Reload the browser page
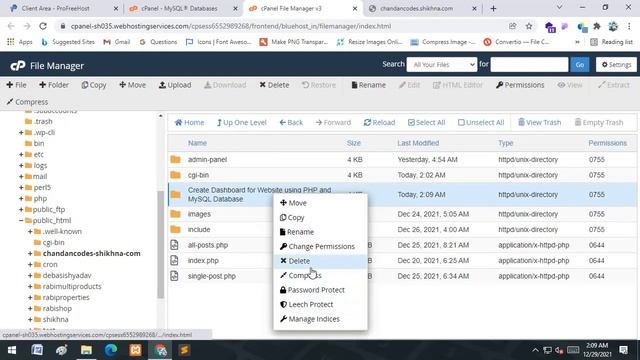This screenshot has width=640, height=360. click(43, 26)
